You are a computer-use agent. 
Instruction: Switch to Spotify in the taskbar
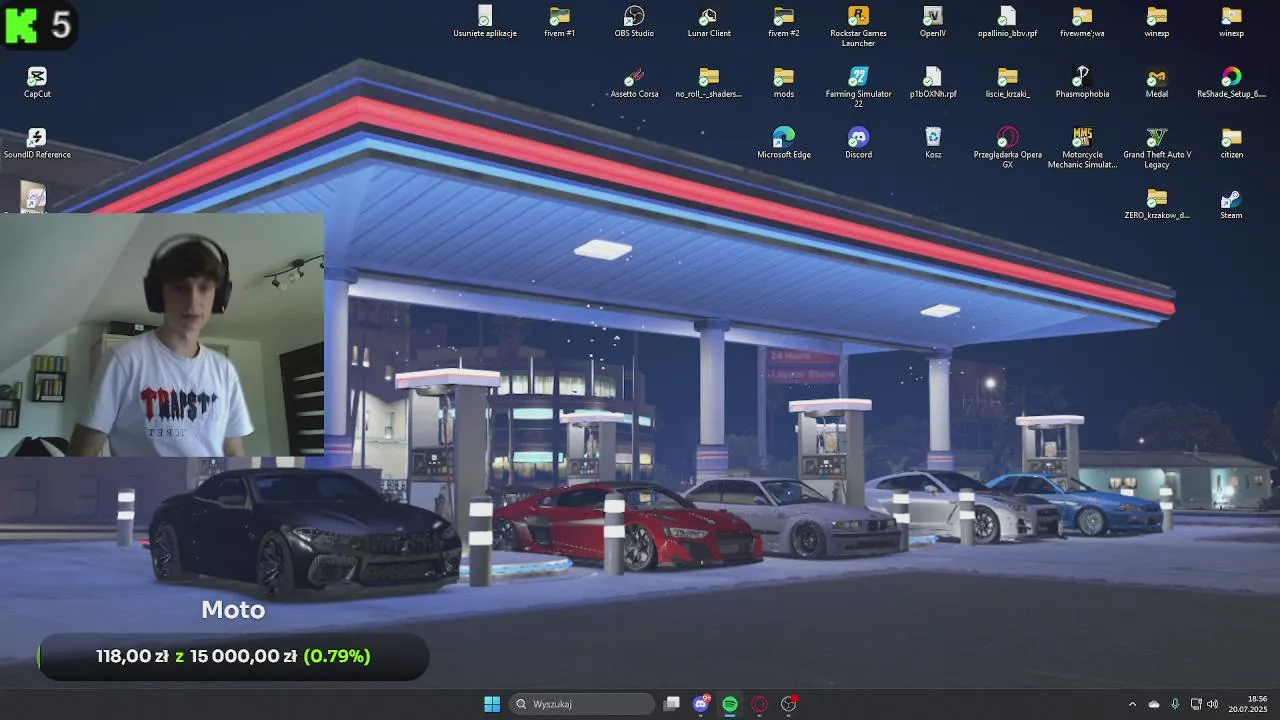[730, 704]
